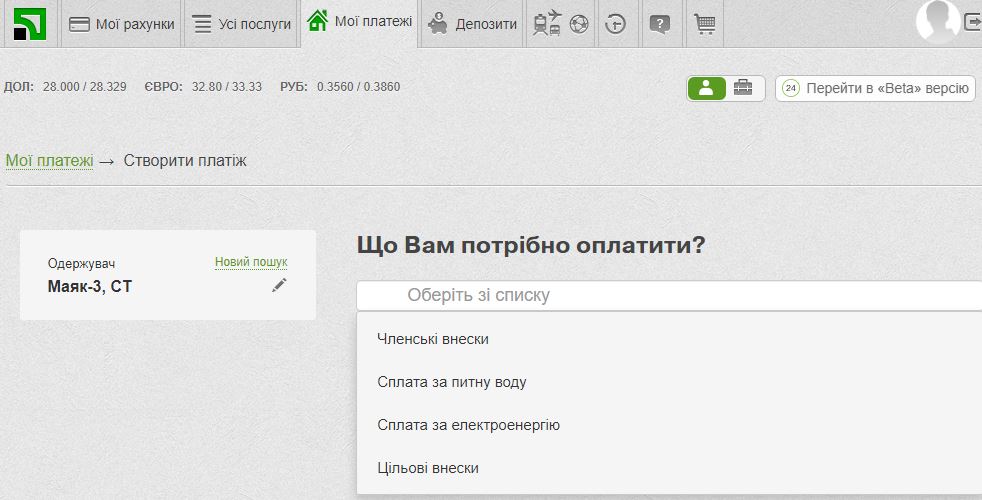
Task: Click the Новий пошук link
Action: (251, 262)
